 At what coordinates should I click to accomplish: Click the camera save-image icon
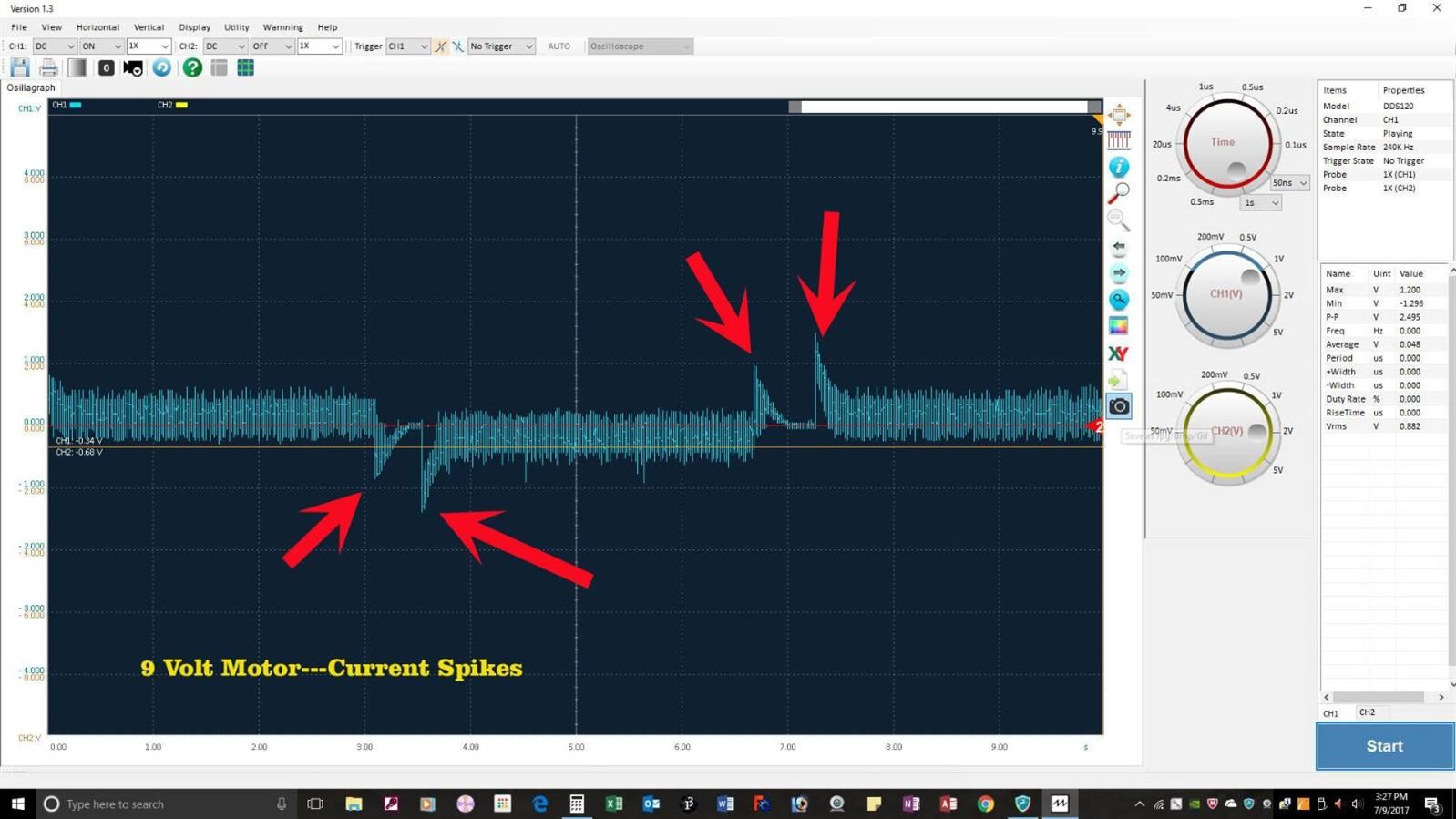[1119, 406]
